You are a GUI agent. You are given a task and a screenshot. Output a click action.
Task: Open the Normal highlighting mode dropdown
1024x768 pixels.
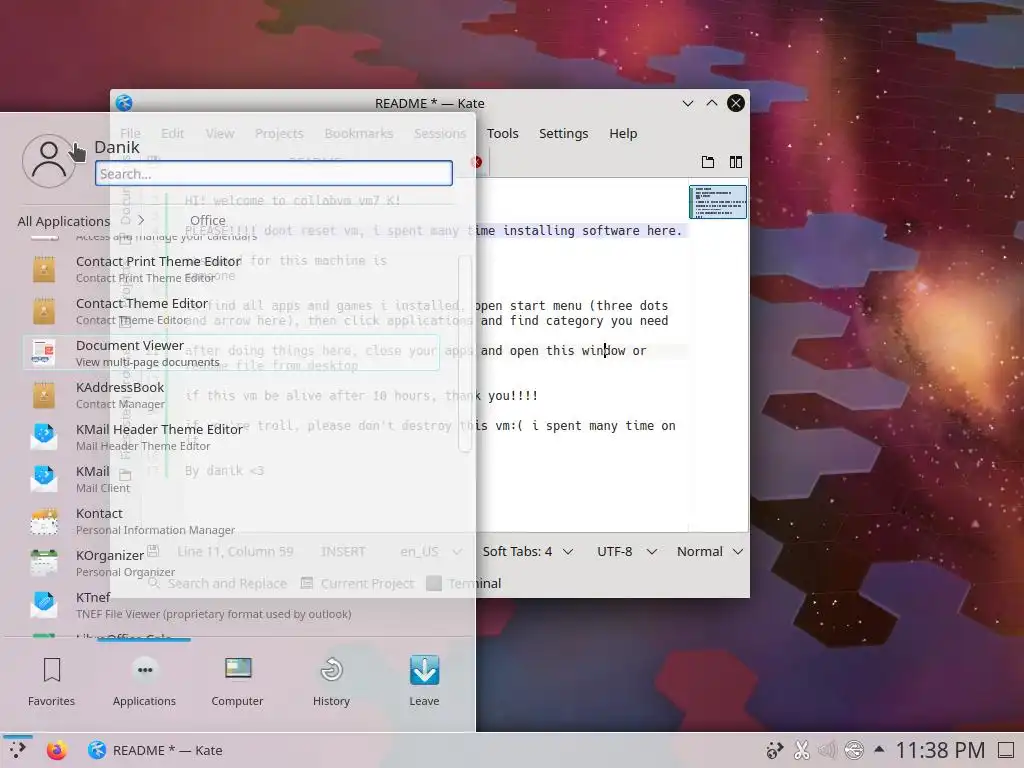pyautogui.click(x=710, y=551)
